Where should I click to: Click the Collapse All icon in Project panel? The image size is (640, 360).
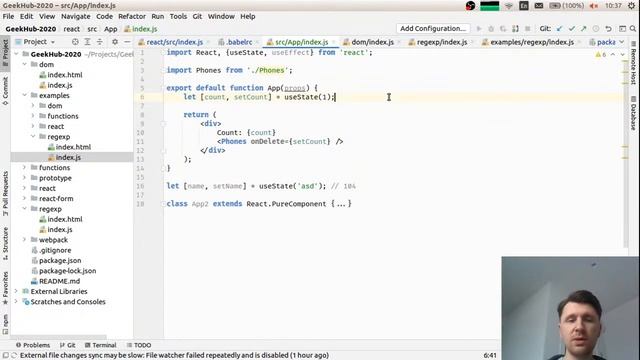tap(100, 42)
